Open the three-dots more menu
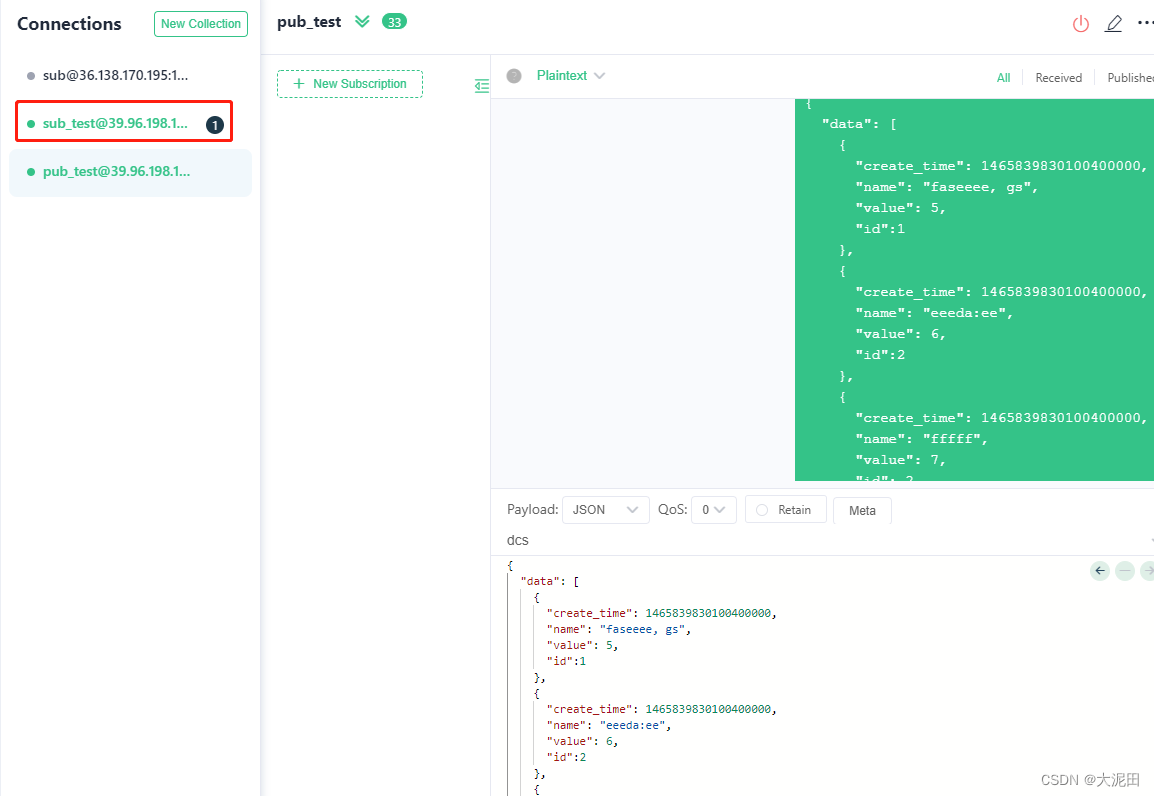This screenshot has height=796, width=1154. tap(1146, 24)
